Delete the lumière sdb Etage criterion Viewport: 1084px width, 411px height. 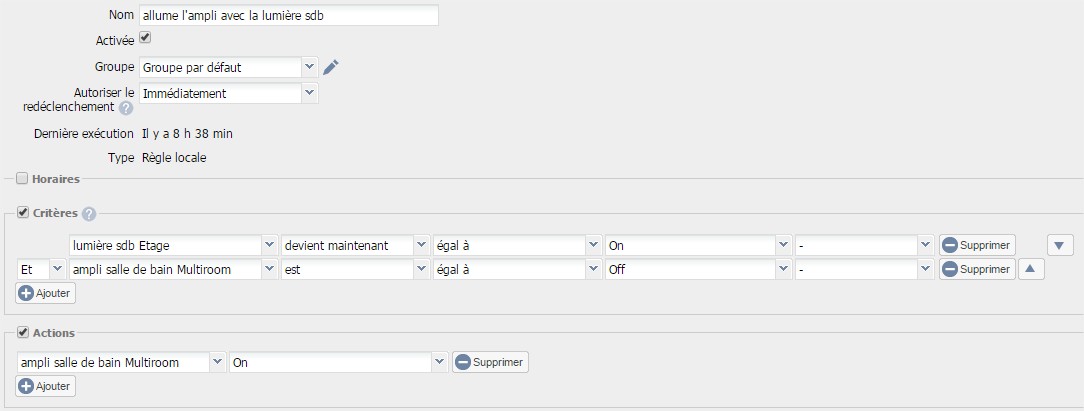977,245
